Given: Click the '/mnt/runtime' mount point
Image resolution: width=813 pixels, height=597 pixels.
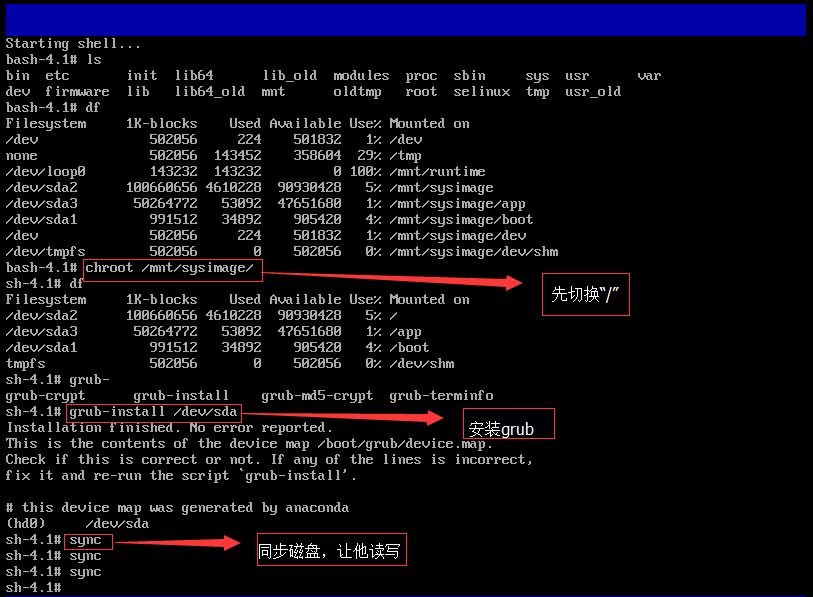Looking at the screenshot, I should 437,172.
